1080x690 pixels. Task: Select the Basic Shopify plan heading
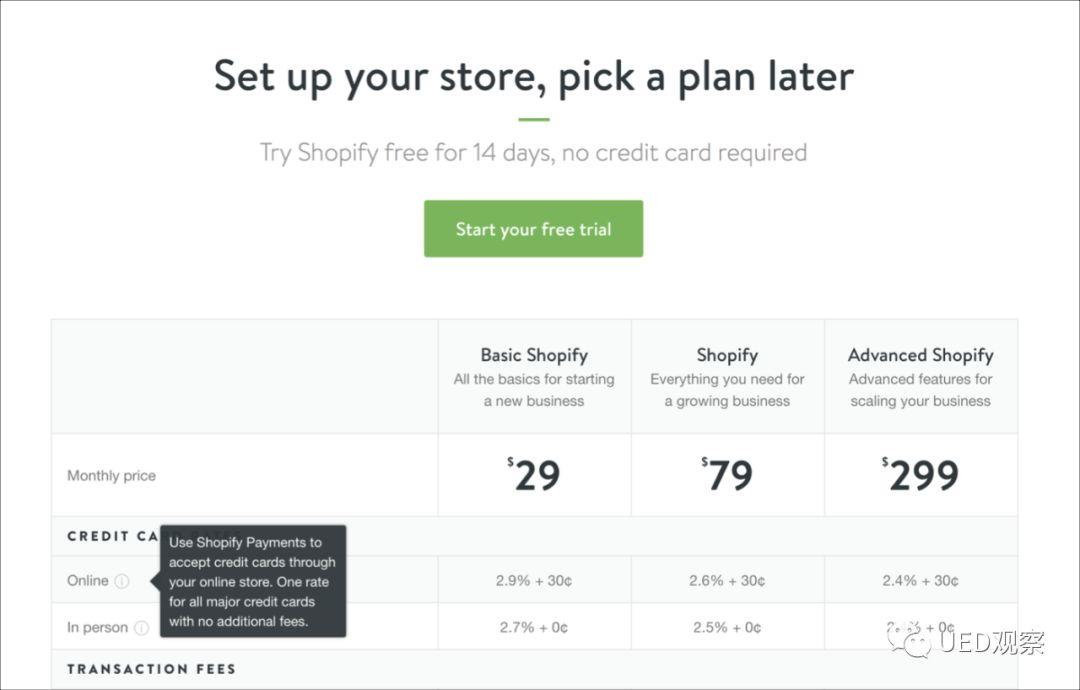tap(534, 355)
